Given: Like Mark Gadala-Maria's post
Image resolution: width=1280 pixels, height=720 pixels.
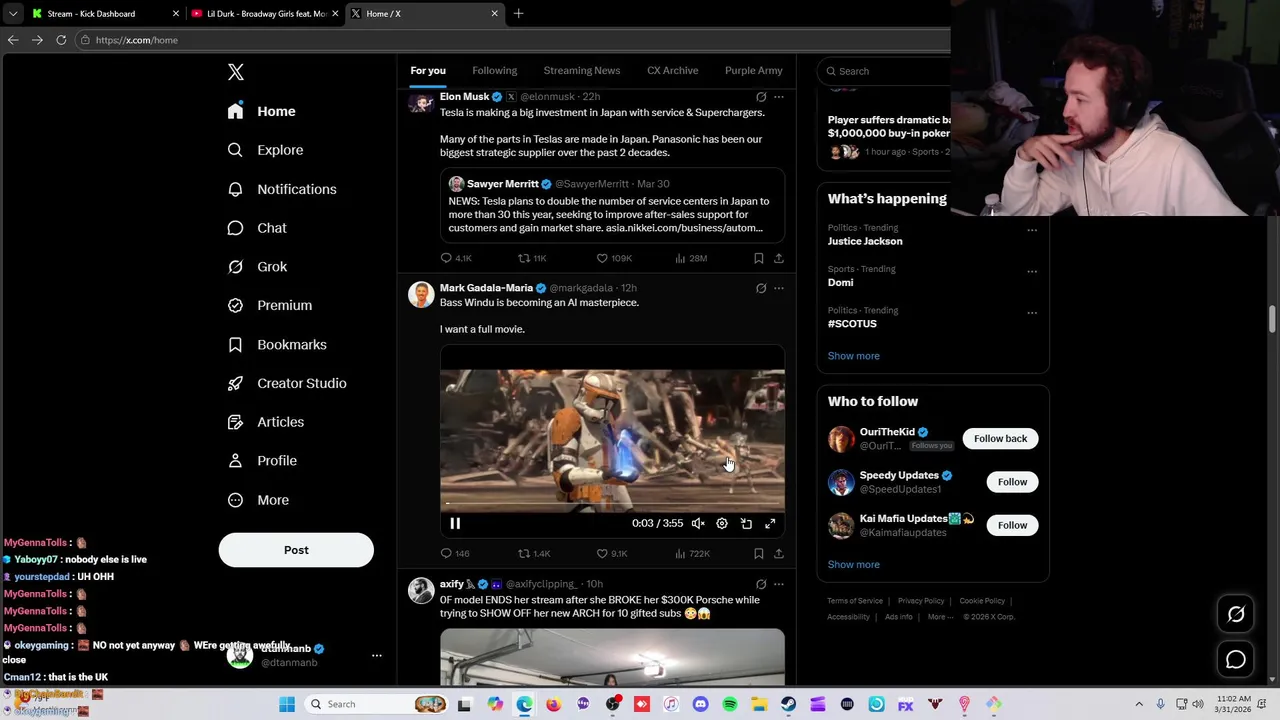Looking at the screenshot, I should click(x=612, y=553).
